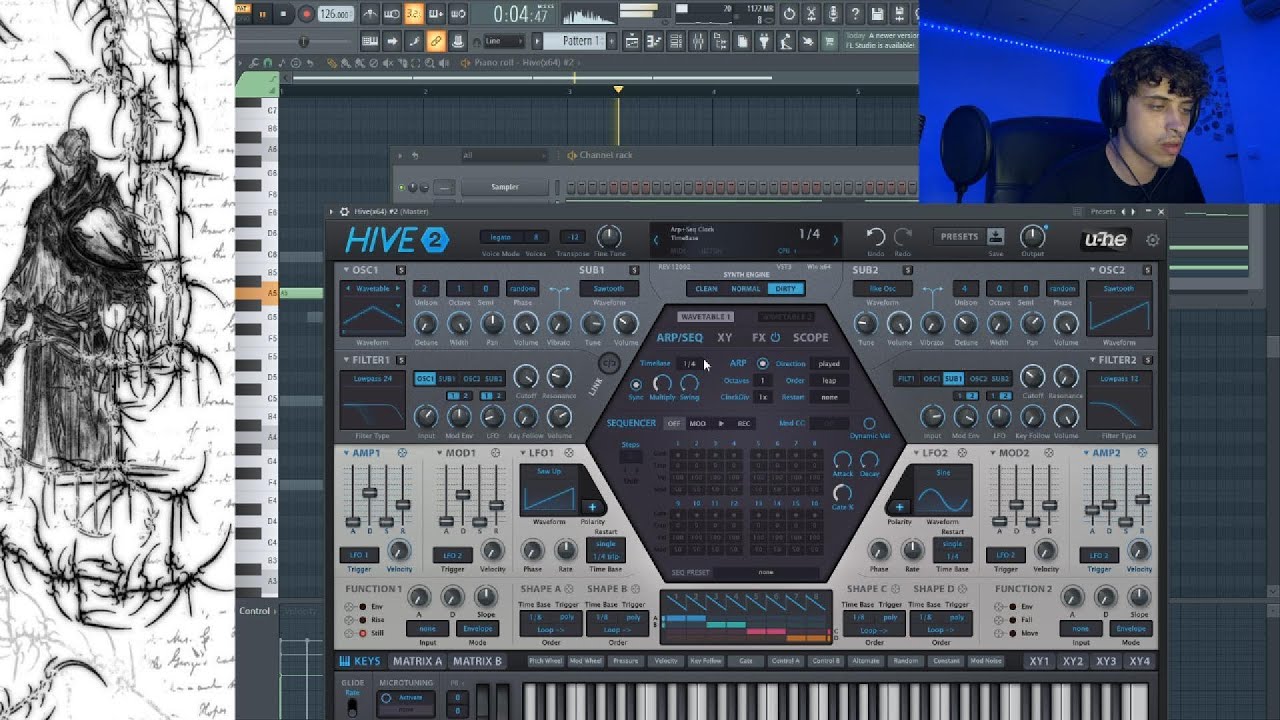Image resolution: width=1280 pixels, height=720 pixels.
Task: Solo OSC1 with its S button
Action: tap(401, 270)
